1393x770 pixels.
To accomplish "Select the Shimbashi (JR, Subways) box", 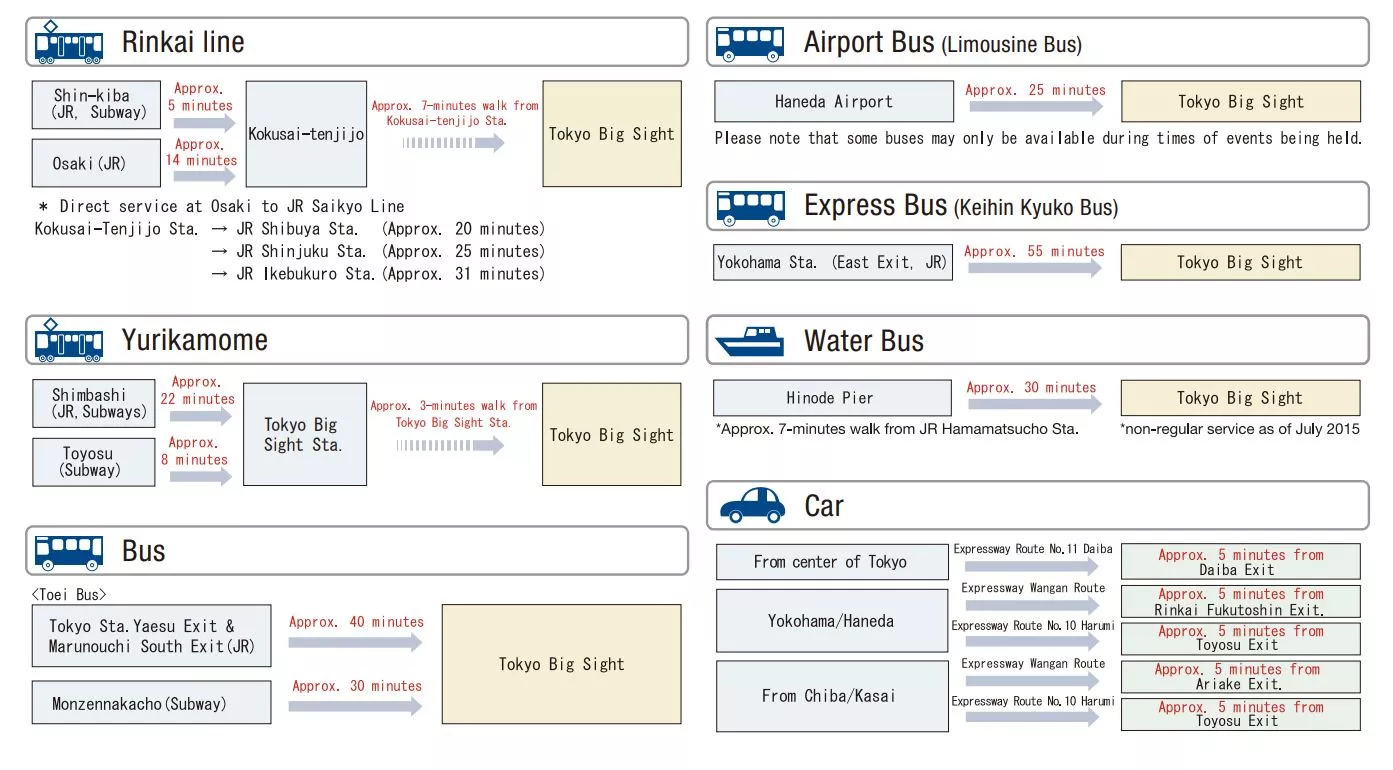I will 94,403.
